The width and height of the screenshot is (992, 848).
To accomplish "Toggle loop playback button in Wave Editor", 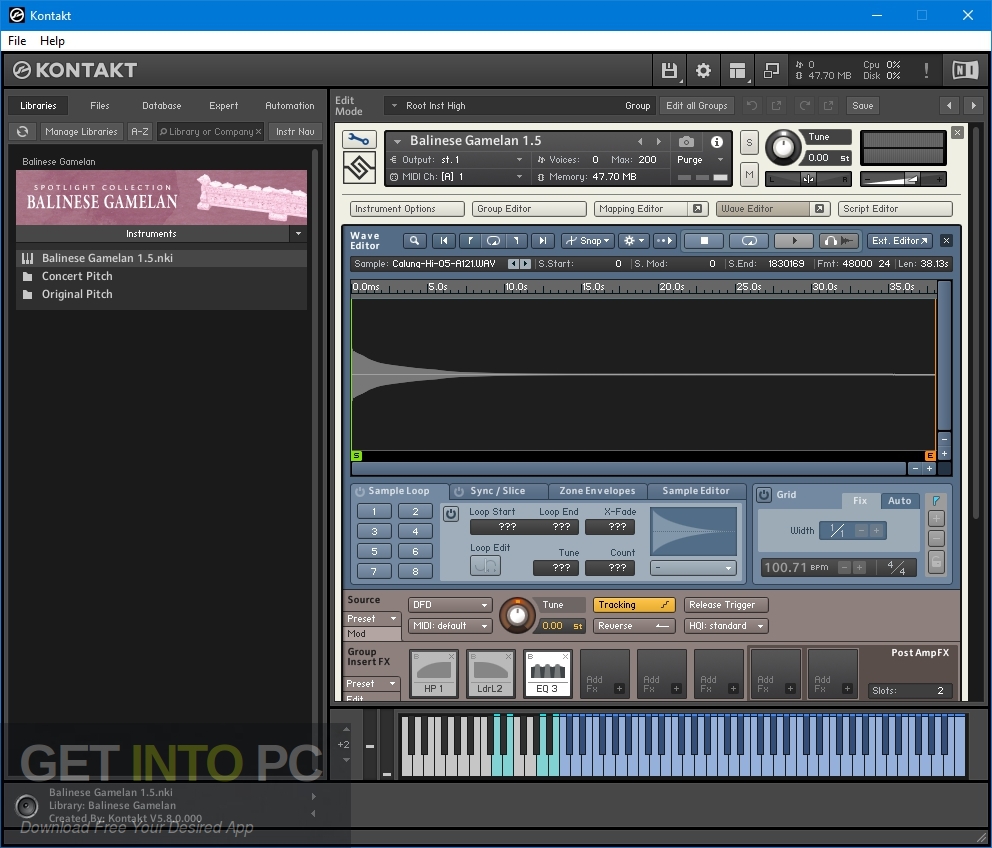I will [x=749, y=240].
